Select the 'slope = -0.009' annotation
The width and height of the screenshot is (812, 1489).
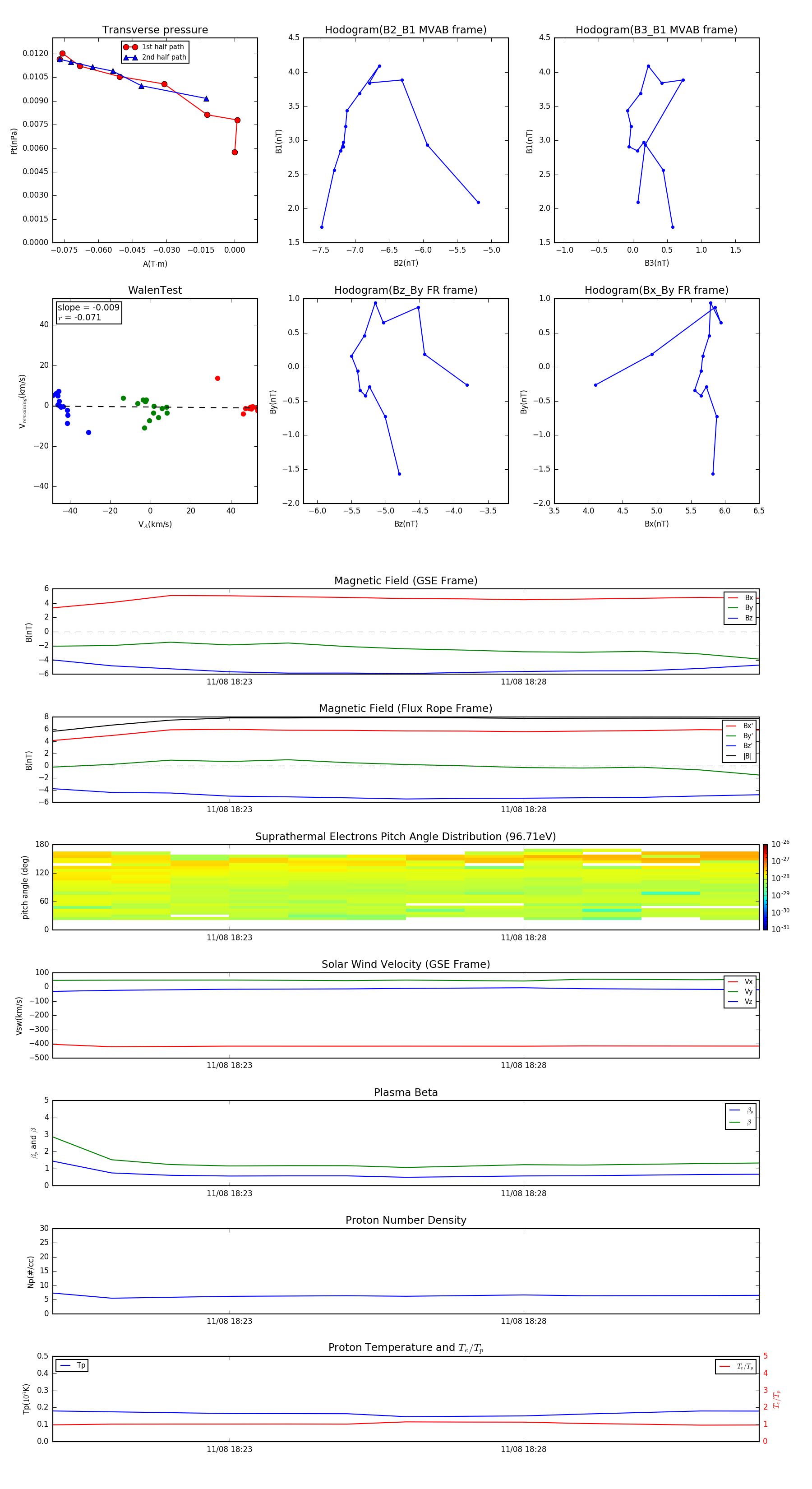tap(88, 308)
